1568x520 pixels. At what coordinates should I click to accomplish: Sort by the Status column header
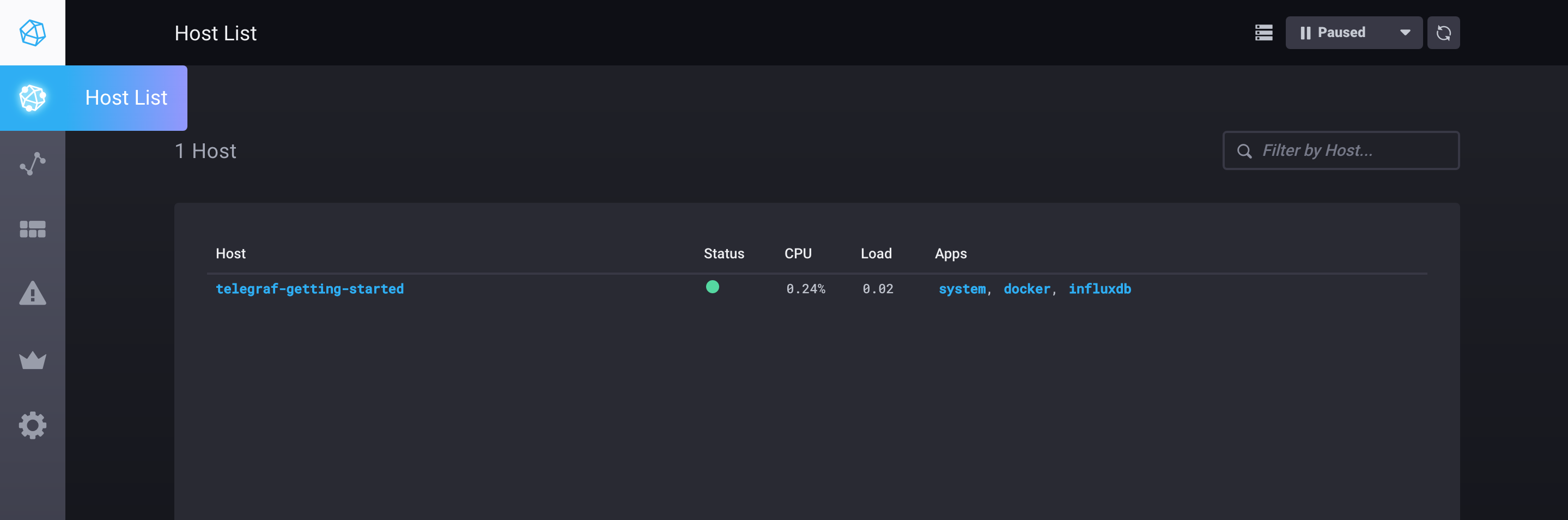tap(724, 253)
